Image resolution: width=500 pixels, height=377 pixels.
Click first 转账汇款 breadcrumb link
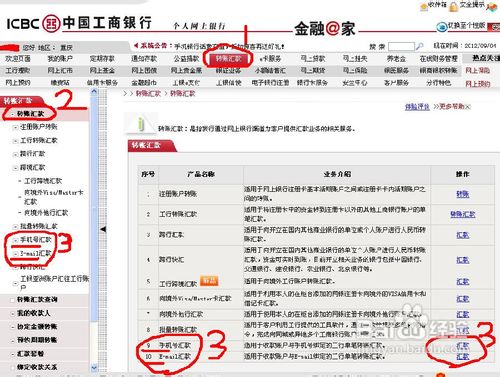pyautogui.click(x=148, y=94)
